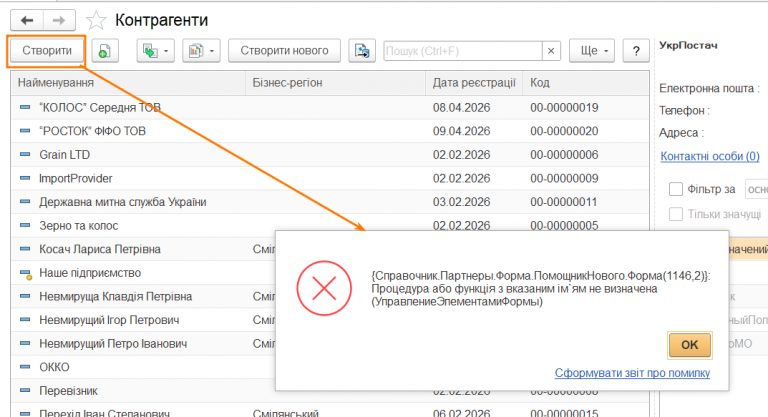Screen dimensions: 768x417
Task: Clear the search field with the X
Action: point(551,51)
